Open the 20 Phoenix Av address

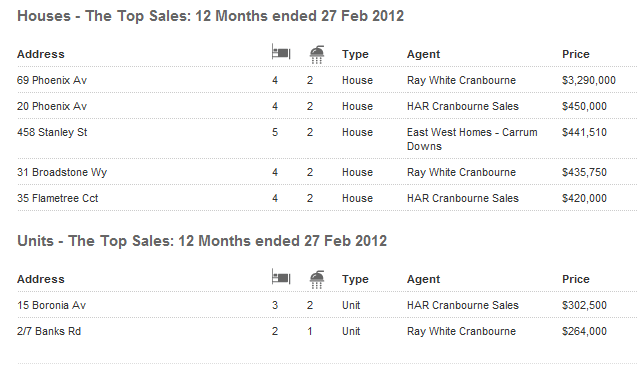pyautogui.click(x=52, y=106)
